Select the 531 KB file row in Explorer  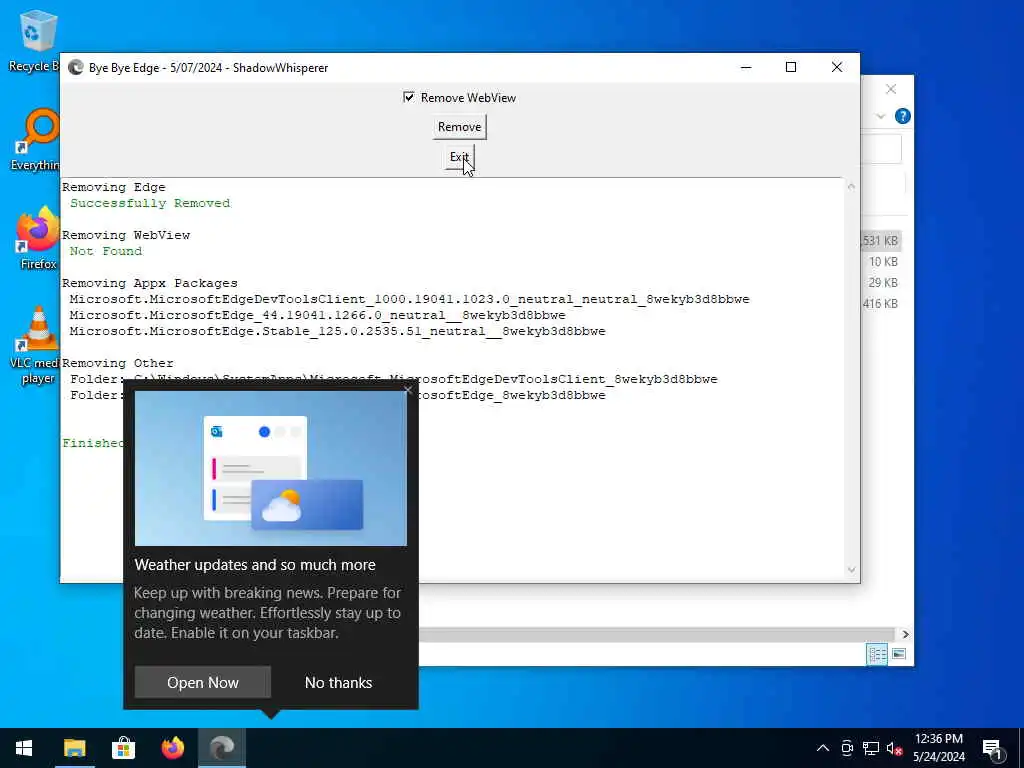(880, 241)
